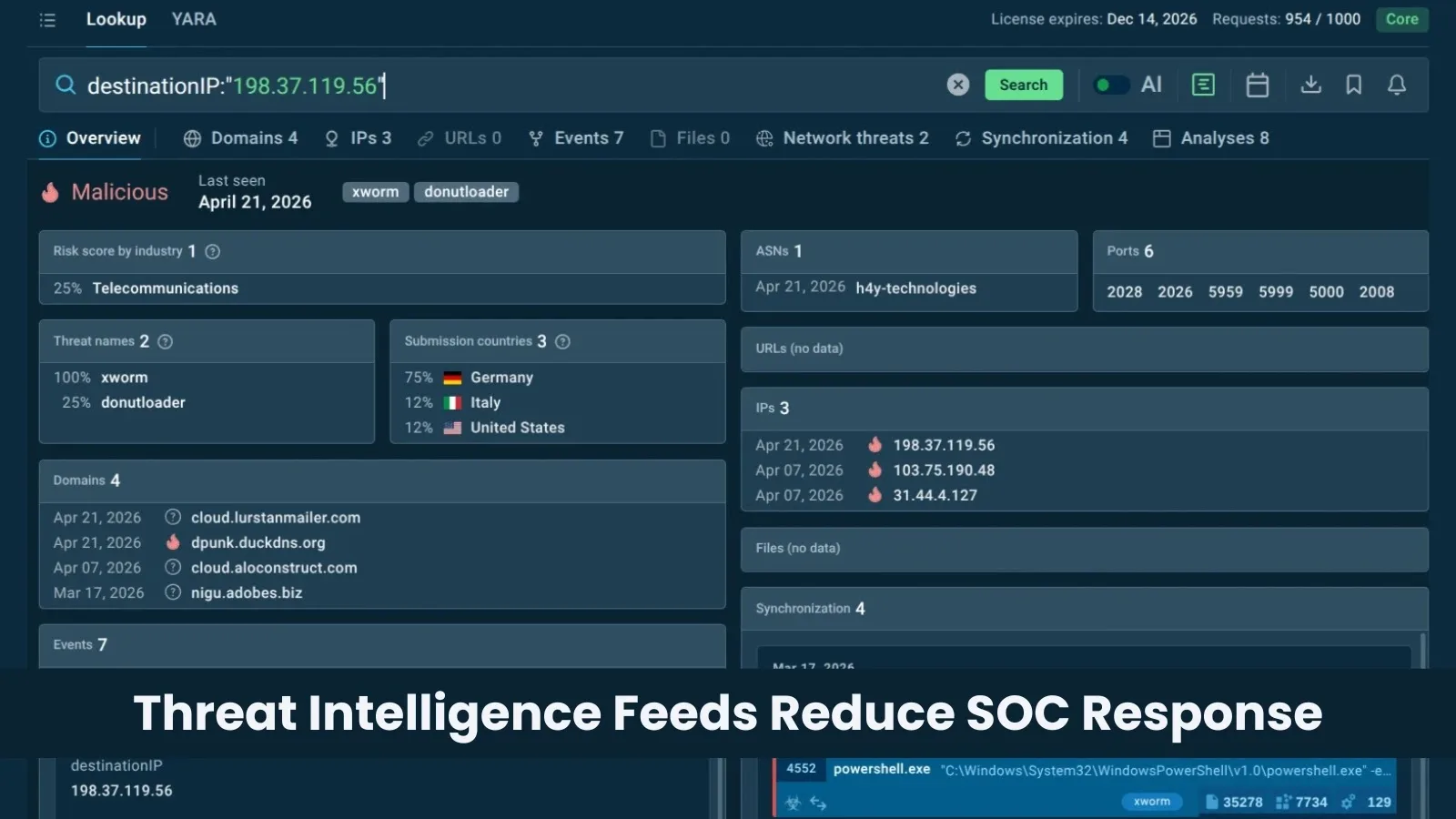This screenshot has height=819, width=1456.
Task: Click the search magnifier icon
Action: 66,85
